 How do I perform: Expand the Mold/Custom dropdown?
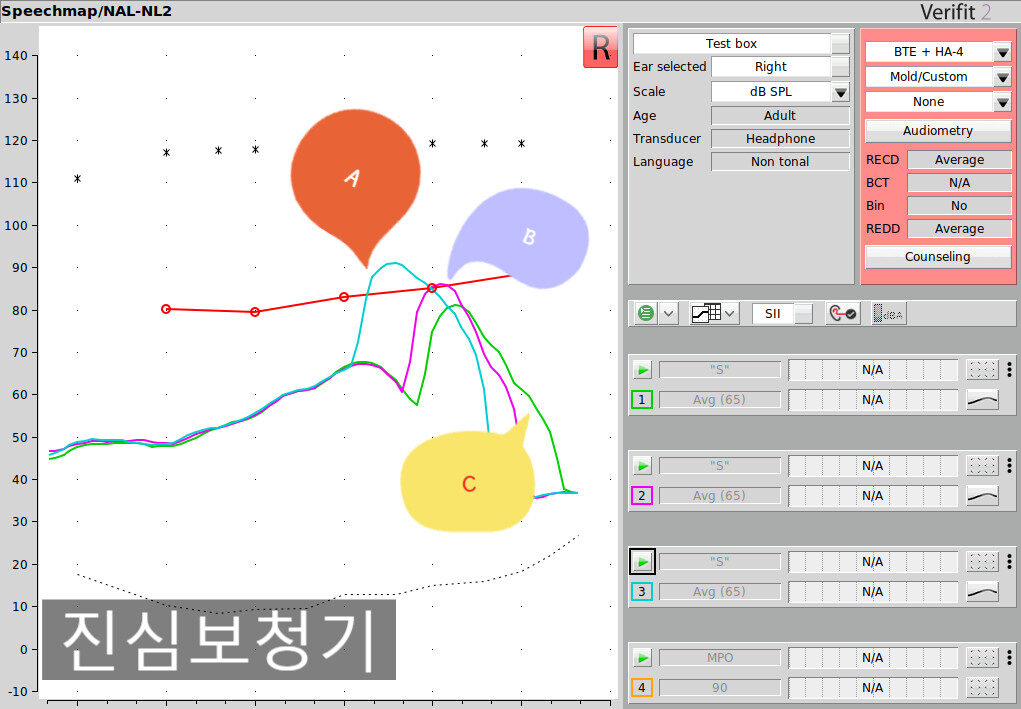pyautogui.click(x=1002, y=77)
